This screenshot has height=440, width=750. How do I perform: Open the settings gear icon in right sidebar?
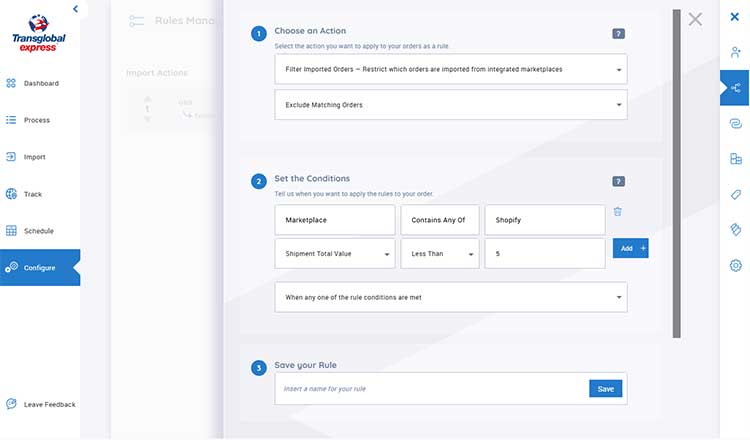coord(736,265)
